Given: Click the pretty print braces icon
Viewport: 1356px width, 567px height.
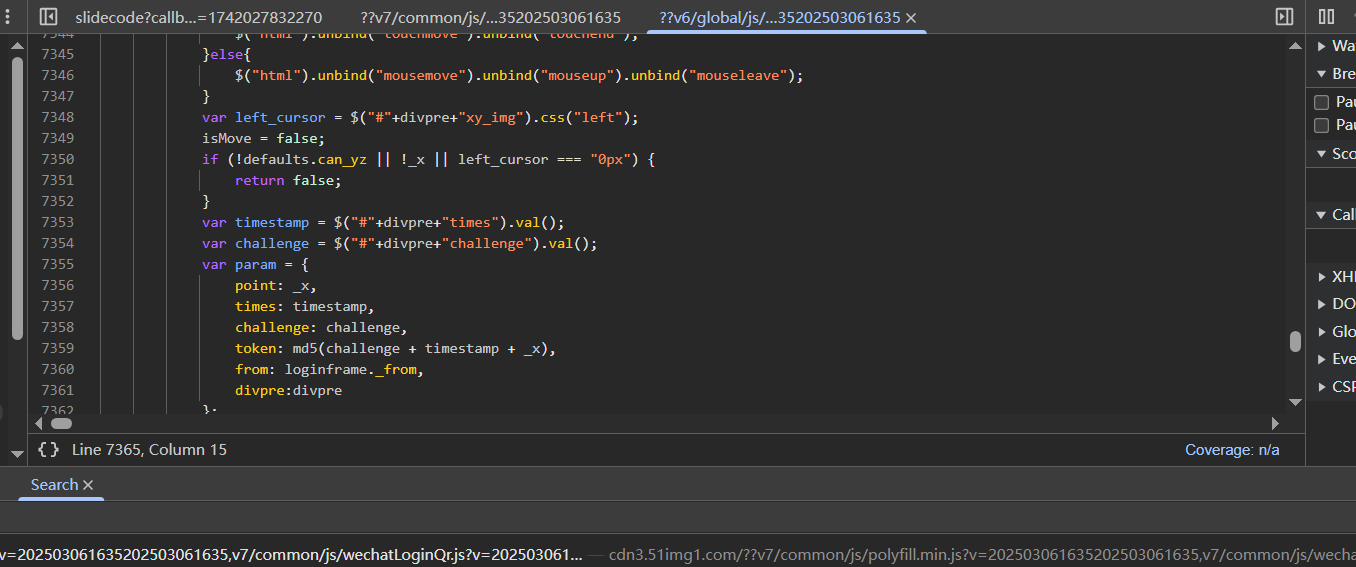Looking at the screenshot, I should (x=48, y=450).
